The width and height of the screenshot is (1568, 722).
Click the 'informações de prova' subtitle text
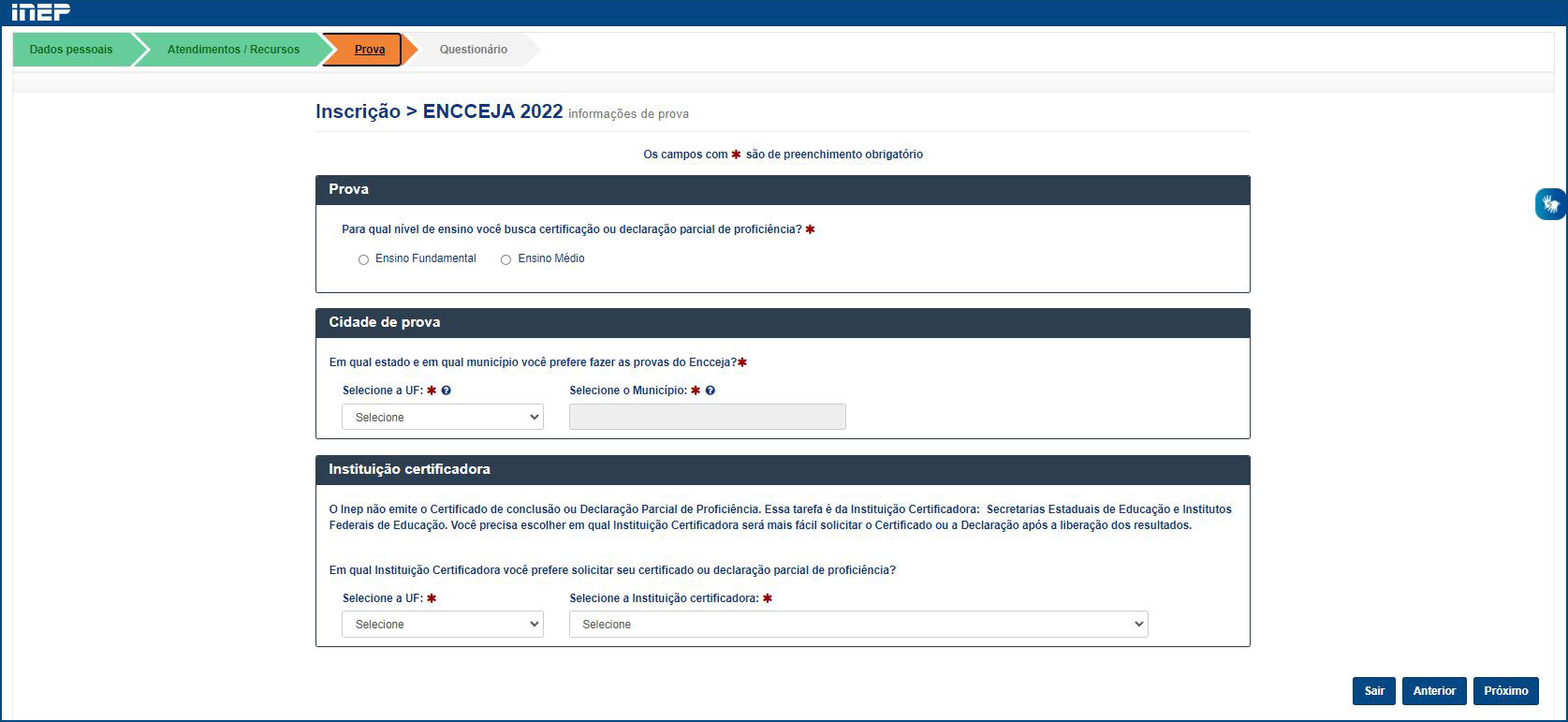click(628, 114)
